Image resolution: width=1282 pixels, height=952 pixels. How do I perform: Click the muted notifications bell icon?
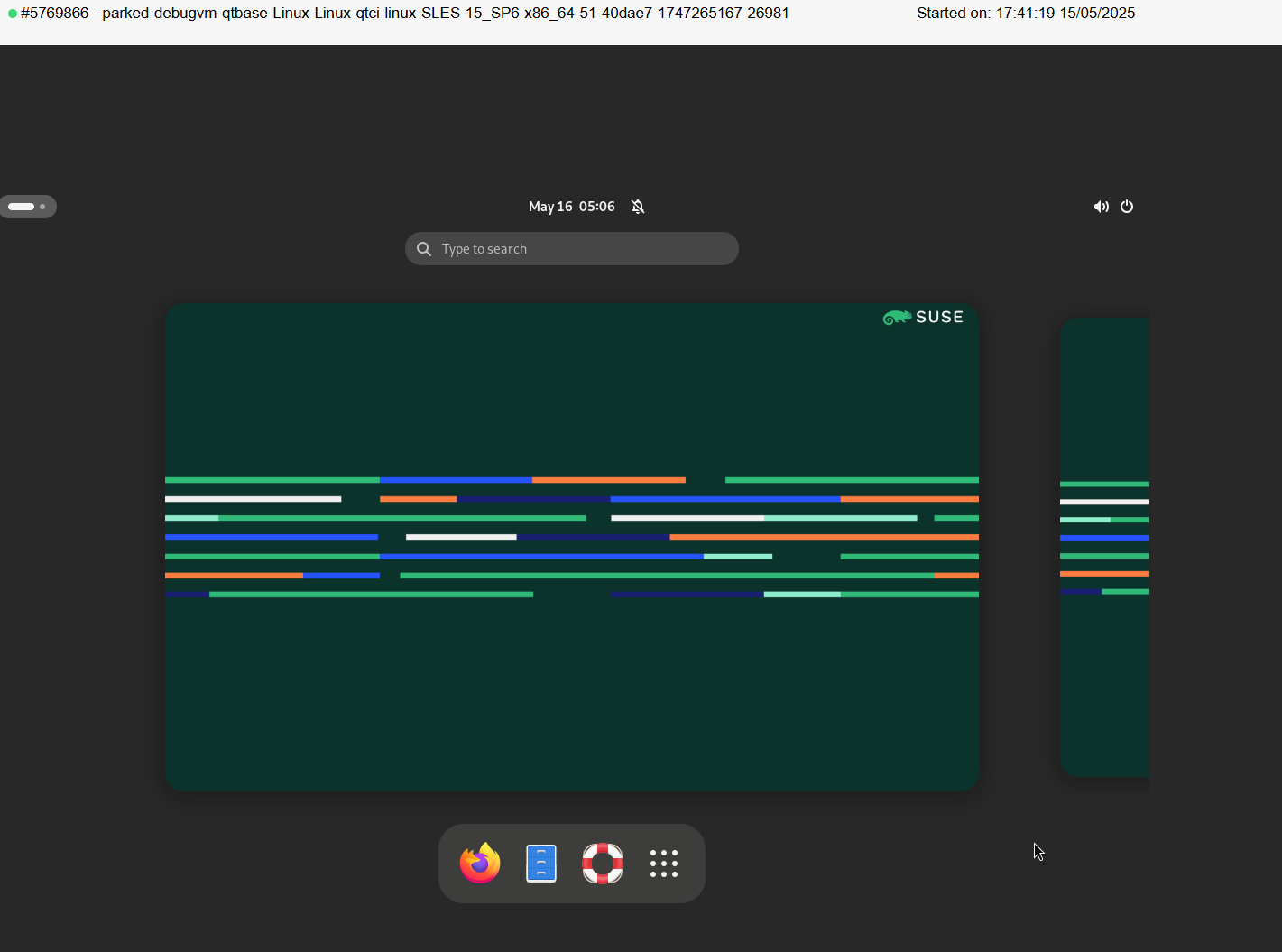point(638,207)
